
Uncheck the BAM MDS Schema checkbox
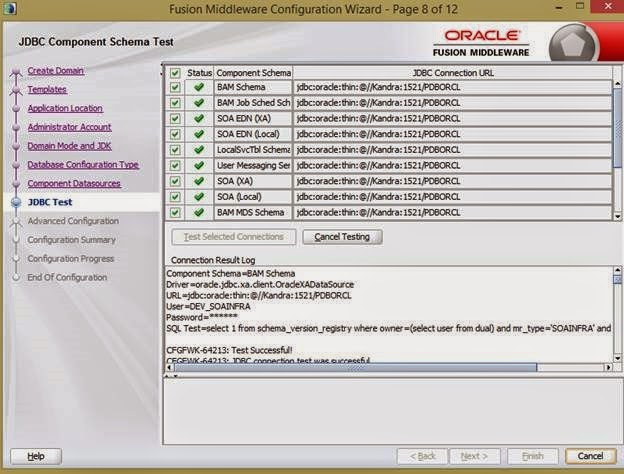coord(175,213)
